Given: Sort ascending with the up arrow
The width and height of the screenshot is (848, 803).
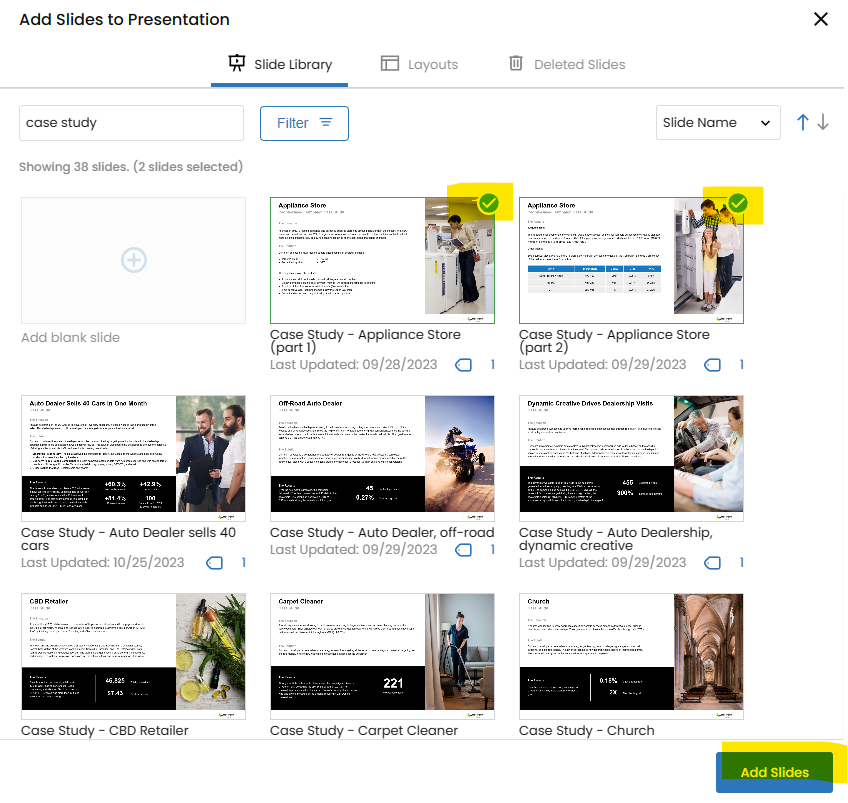Looking at the screenshot, I should point(802,122).
